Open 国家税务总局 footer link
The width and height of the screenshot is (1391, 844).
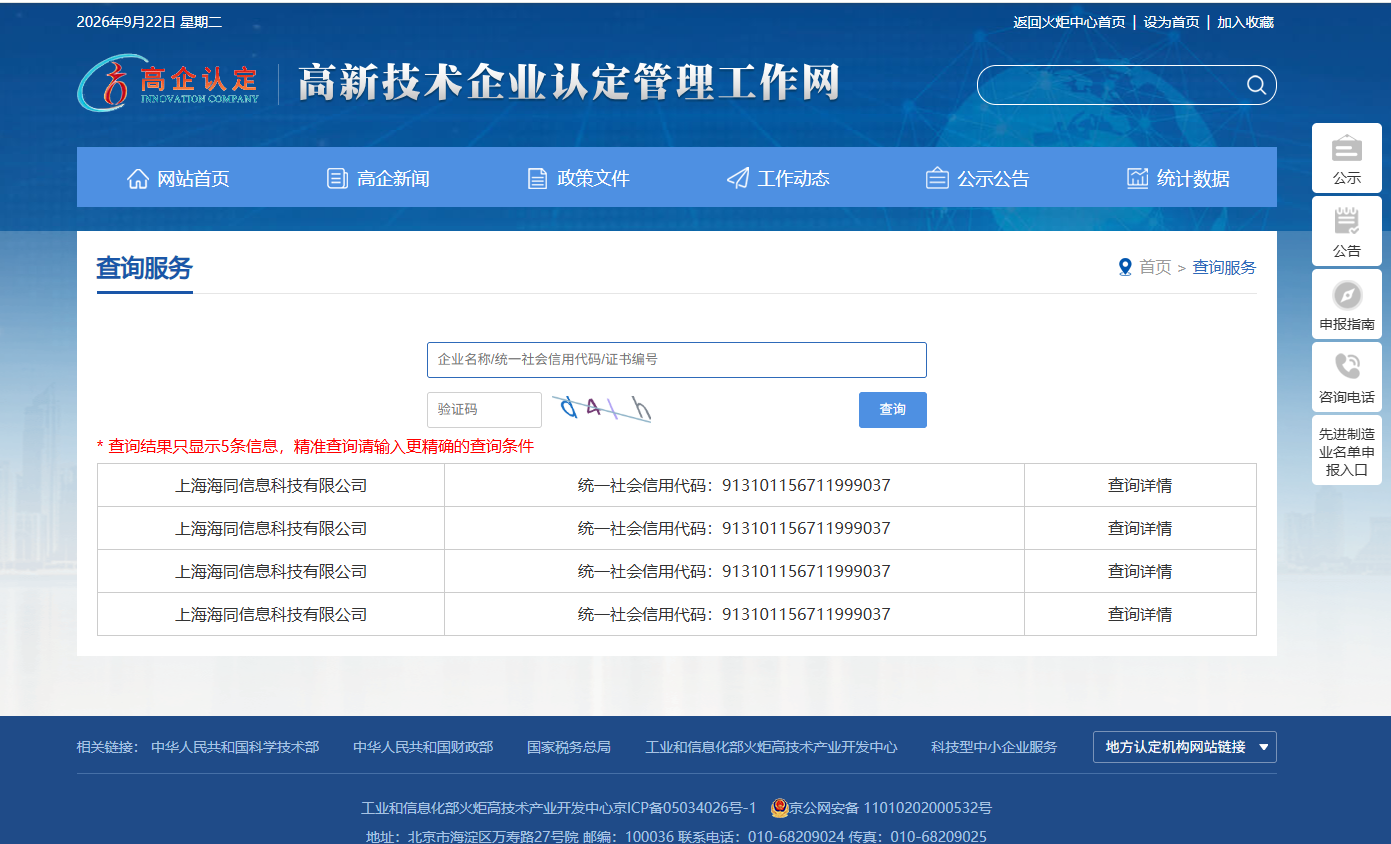click(x=569, y=747)
